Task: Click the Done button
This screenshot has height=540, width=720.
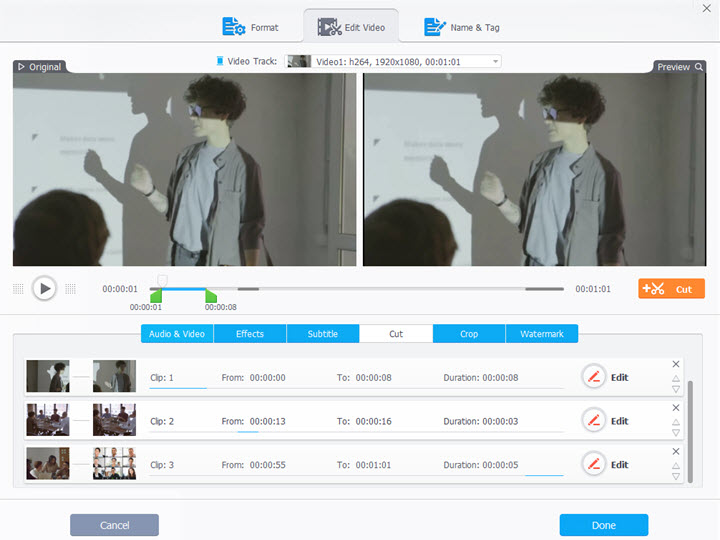Action: point(604,525)
